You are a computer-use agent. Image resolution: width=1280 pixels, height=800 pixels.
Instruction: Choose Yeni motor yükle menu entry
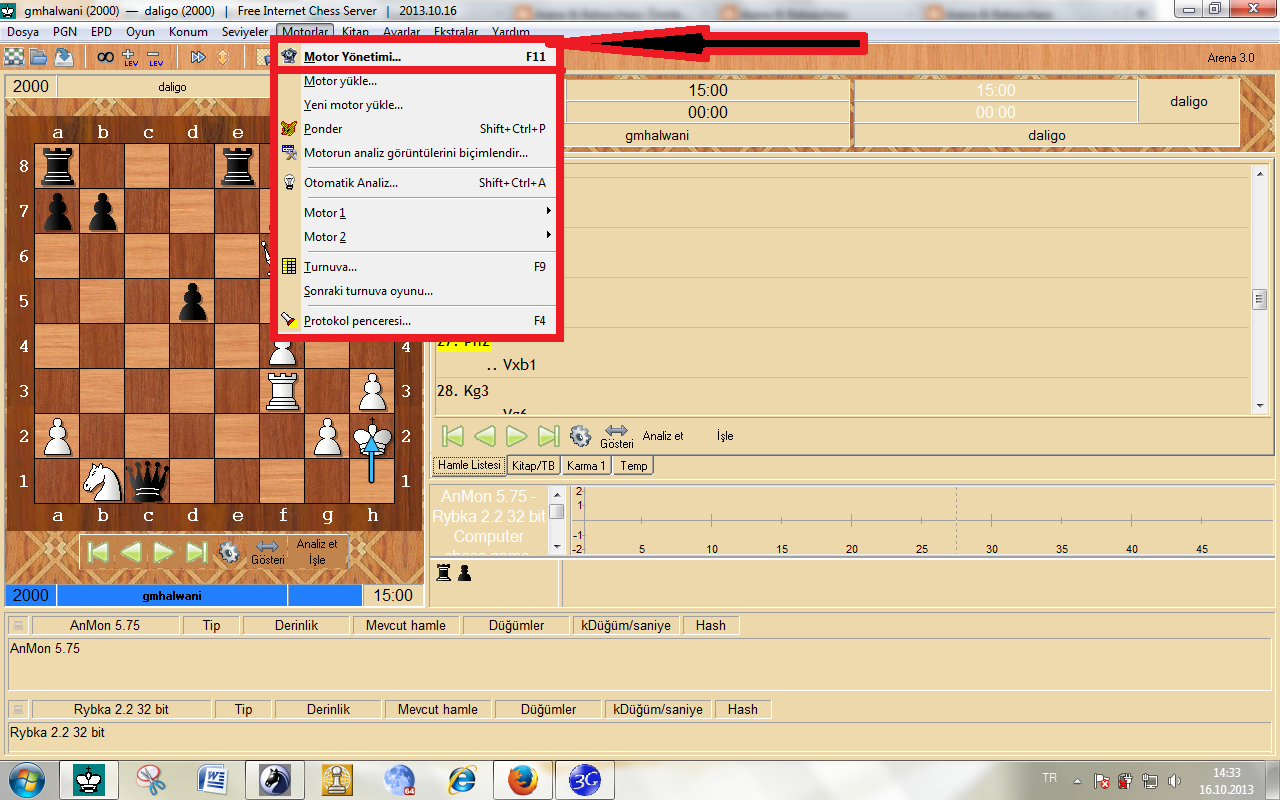pyautogui.click(x=415, y=105)
